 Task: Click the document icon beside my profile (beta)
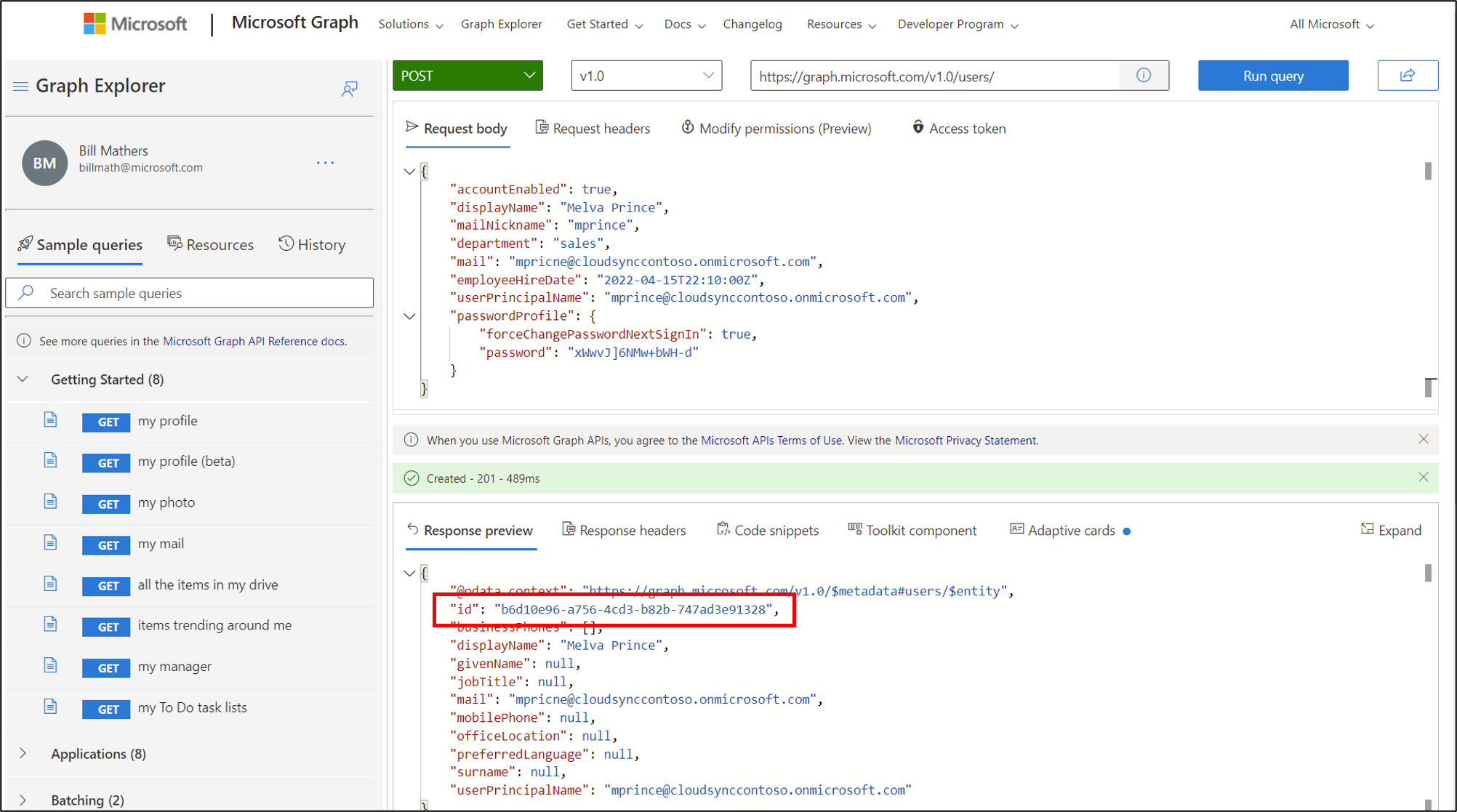[x=50, y=460]
